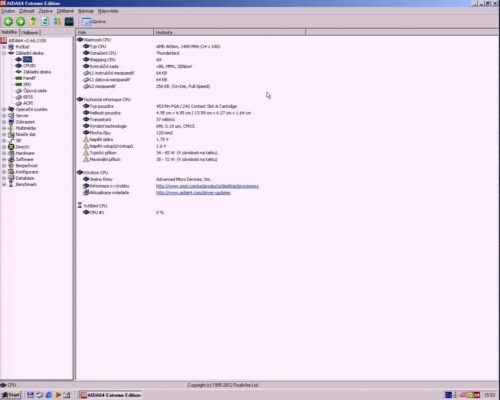Click the Paměť memory chip icon
500x400 pixels.
point(19,78)
